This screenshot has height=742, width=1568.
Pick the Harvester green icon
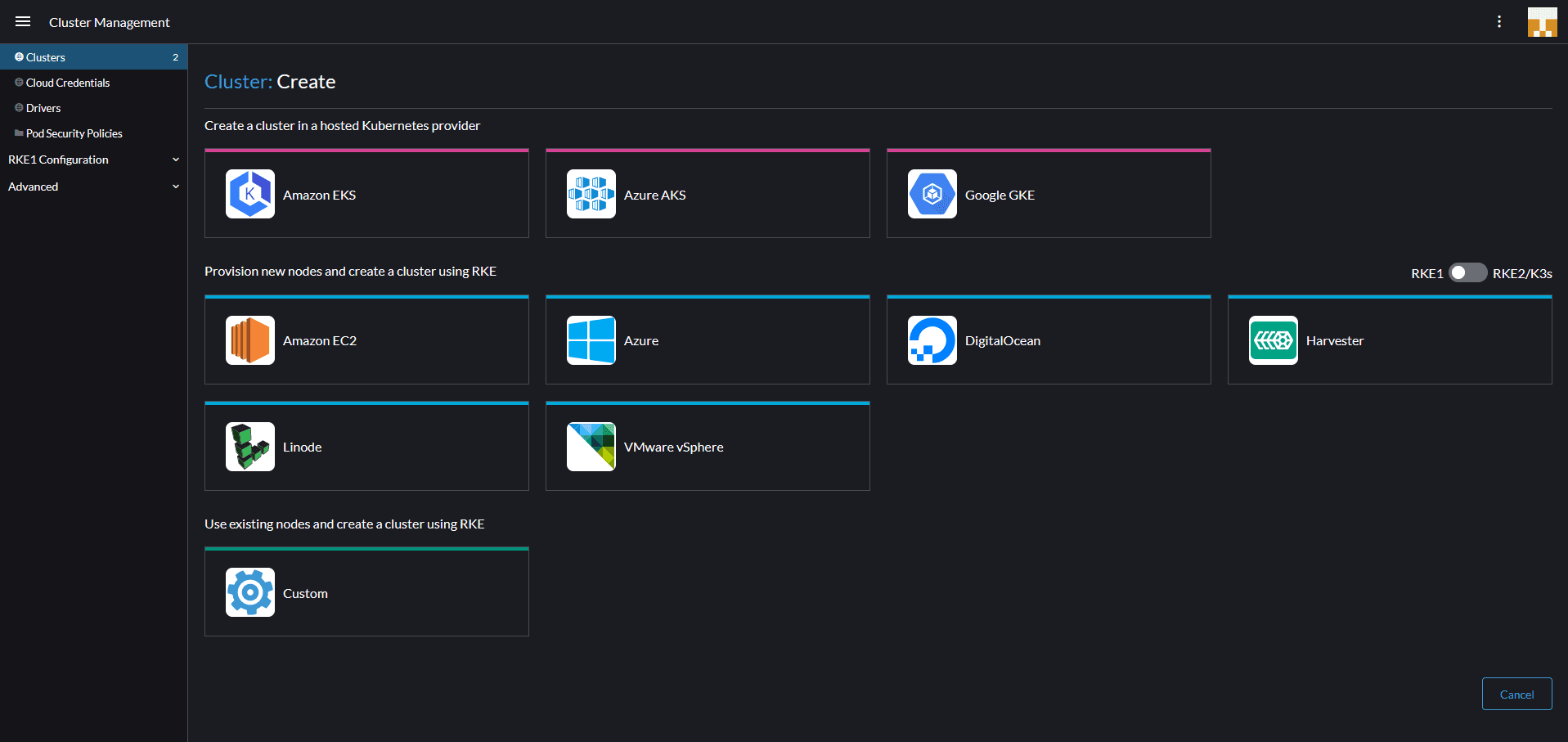click(1274, 340)
